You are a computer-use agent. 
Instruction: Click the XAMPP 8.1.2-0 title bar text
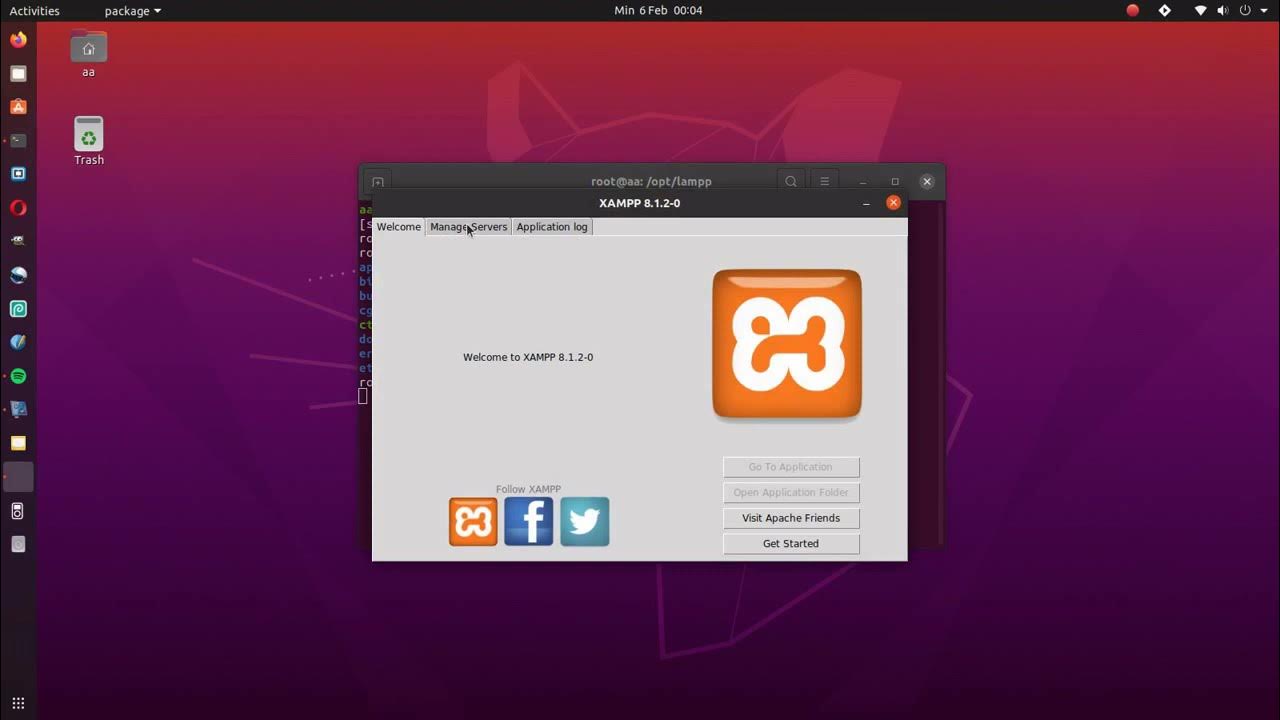tap(640, 203)
